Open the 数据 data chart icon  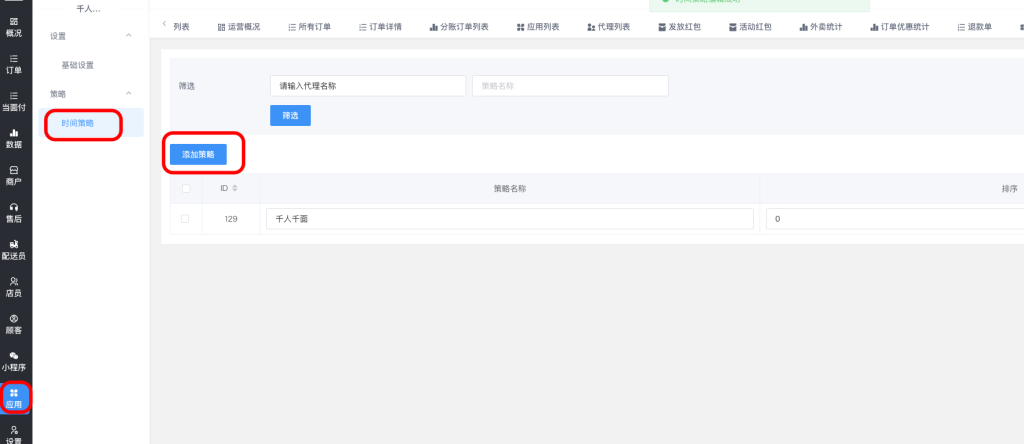[14, 138]
